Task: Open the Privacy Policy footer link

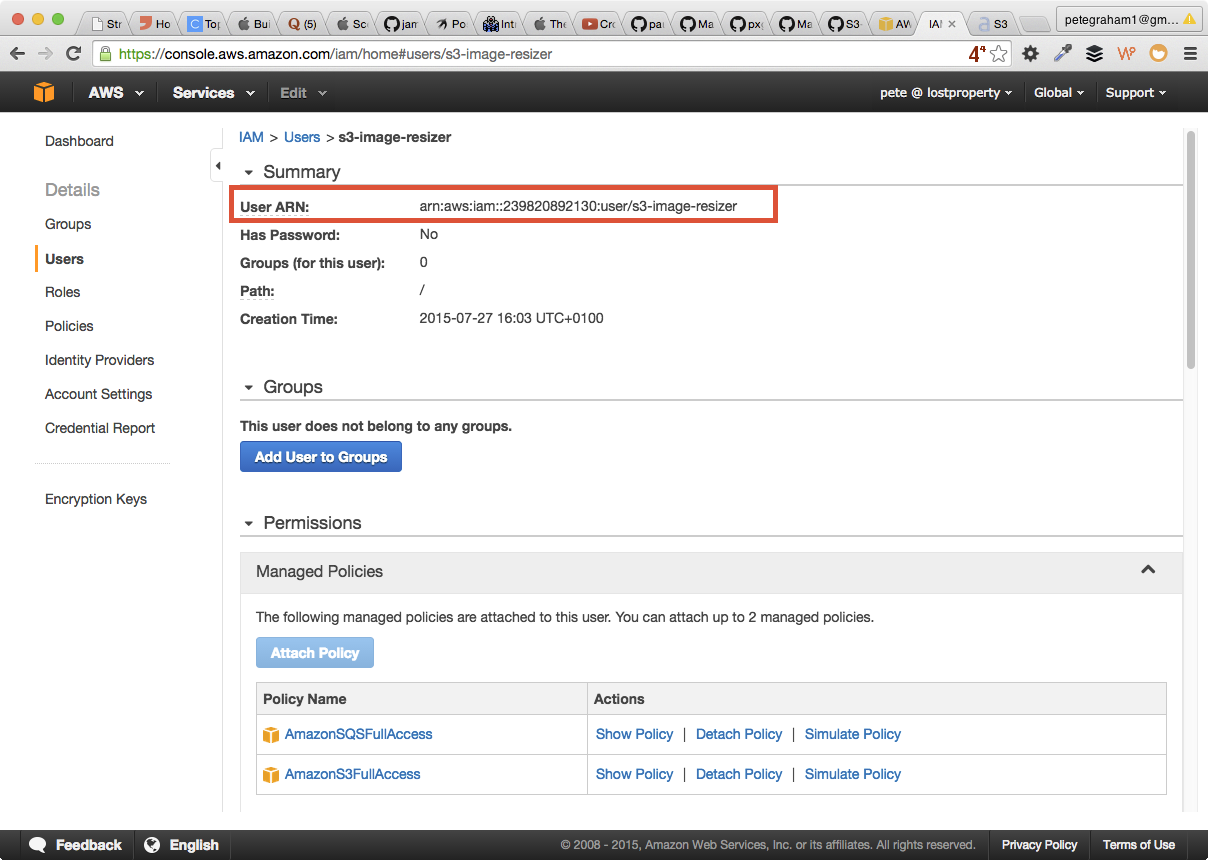Action: [x=1039, y=845]
